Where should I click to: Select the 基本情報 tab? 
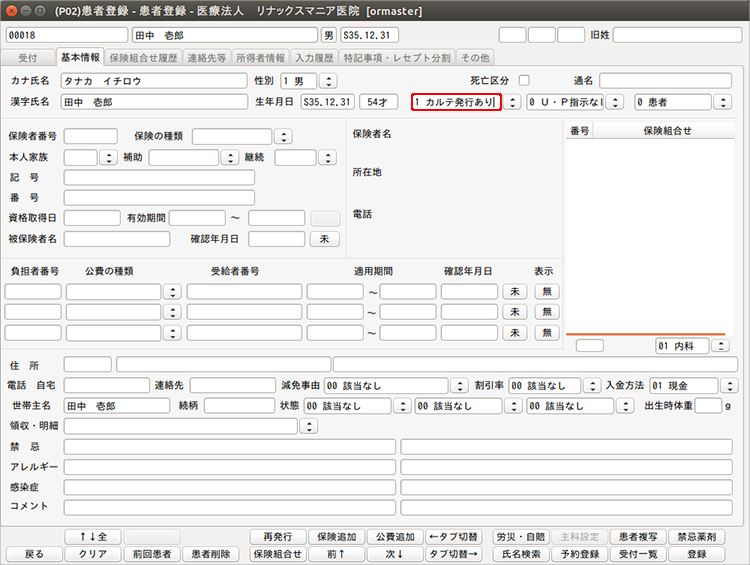[x=80, y=57]
